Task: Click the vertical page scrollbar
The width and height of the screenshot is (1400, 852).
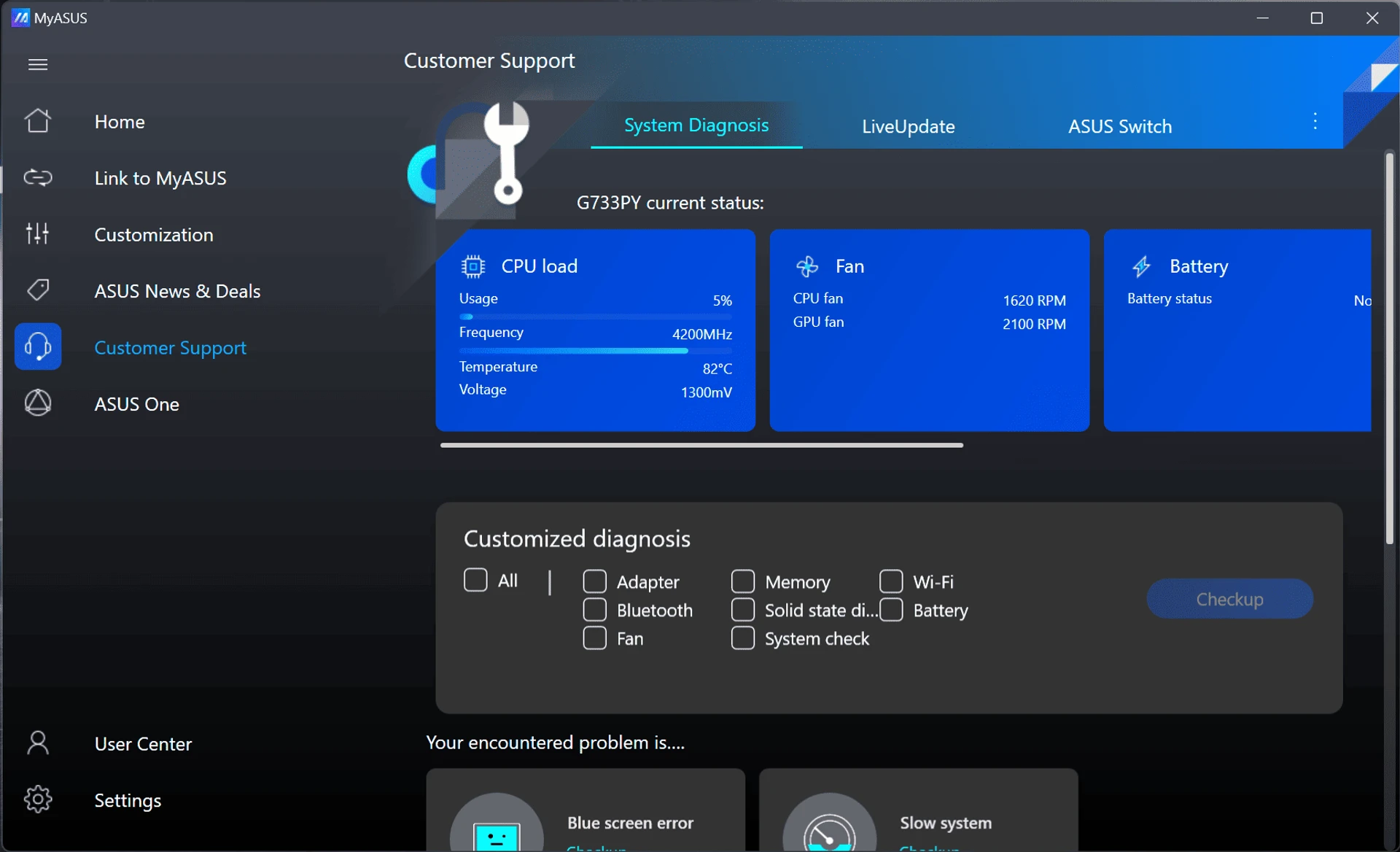Action: (1390, 348)
